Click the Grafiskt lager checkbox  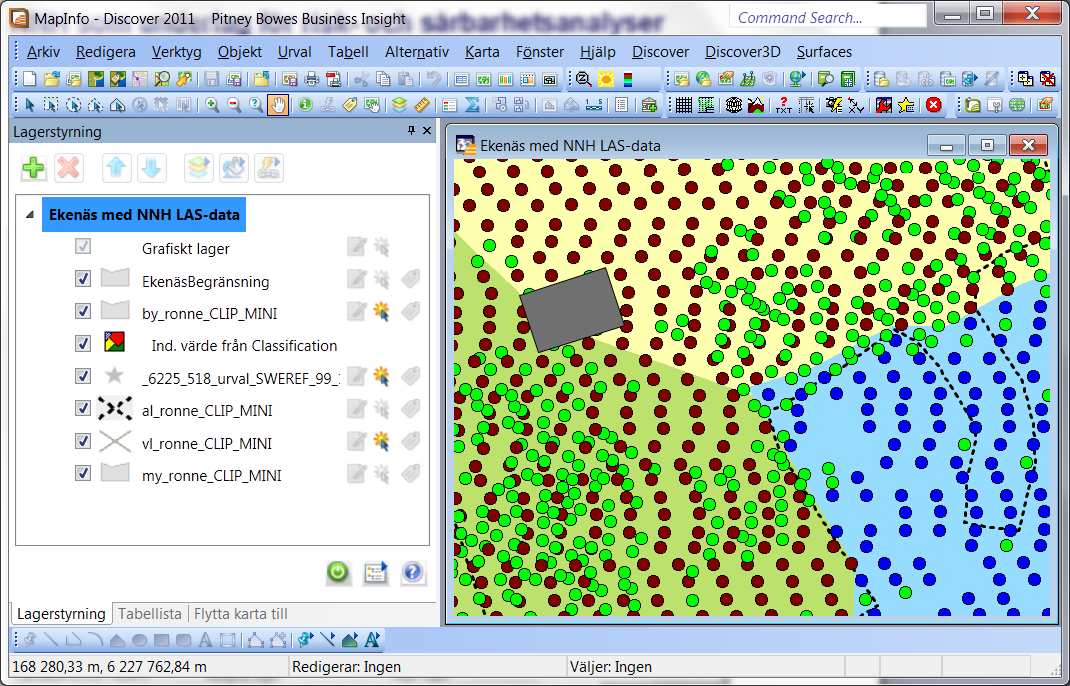pos(83,246)
